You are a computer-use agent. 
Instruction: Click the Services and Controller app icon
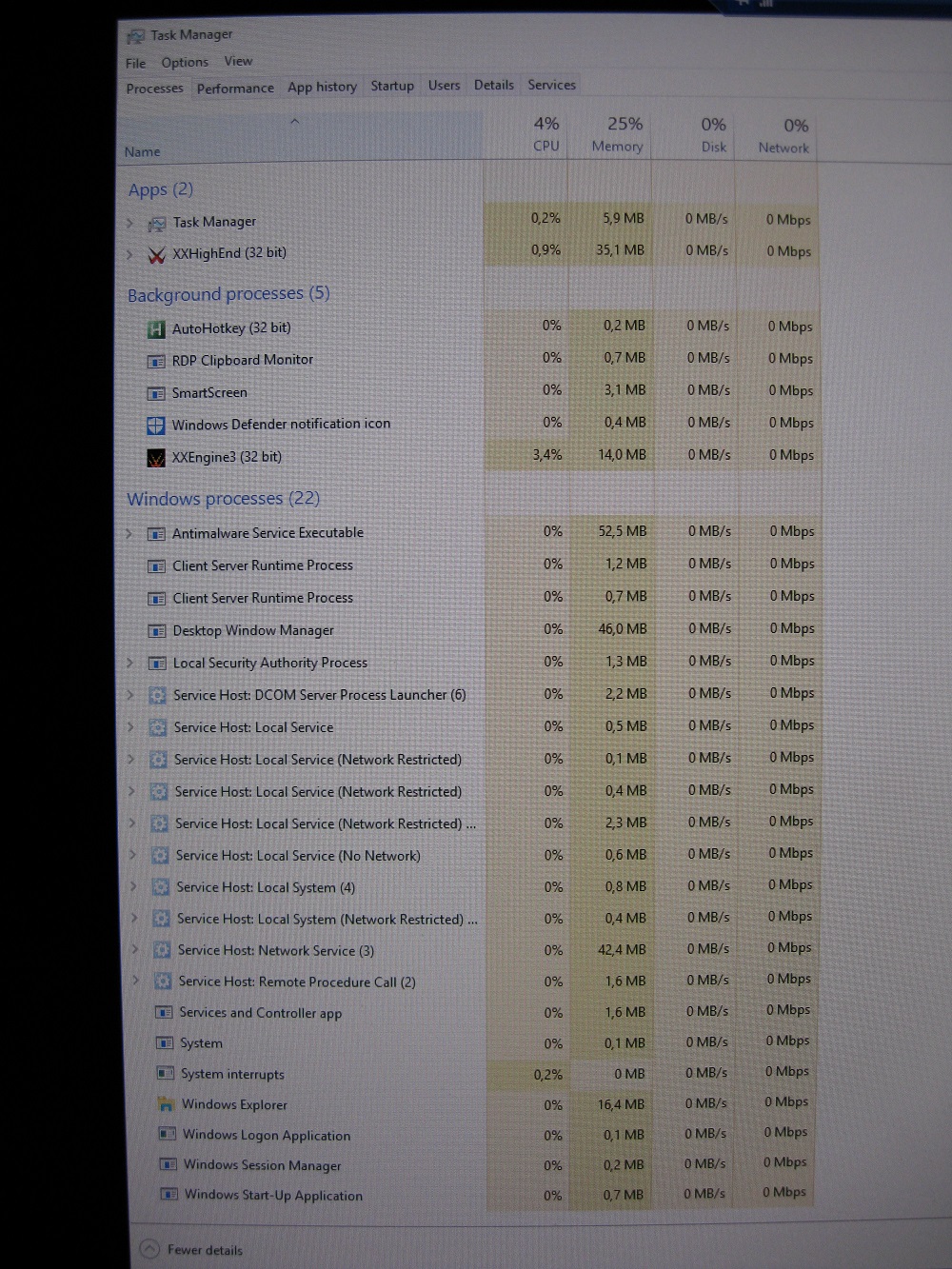pyautogui.click(x=164, y=1013)
